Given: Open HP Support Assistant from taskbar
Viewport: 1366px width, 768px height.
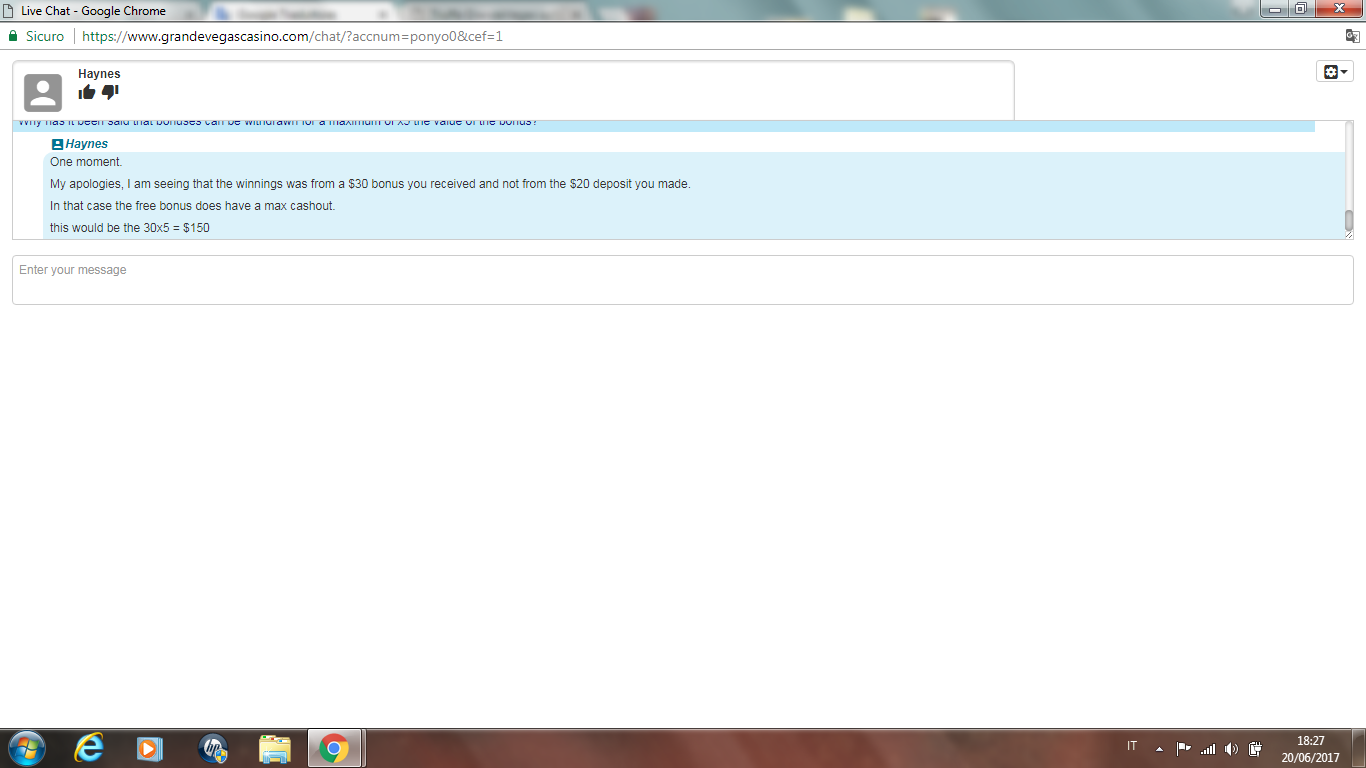Looking at the screenshot, I should click(213, 748).
